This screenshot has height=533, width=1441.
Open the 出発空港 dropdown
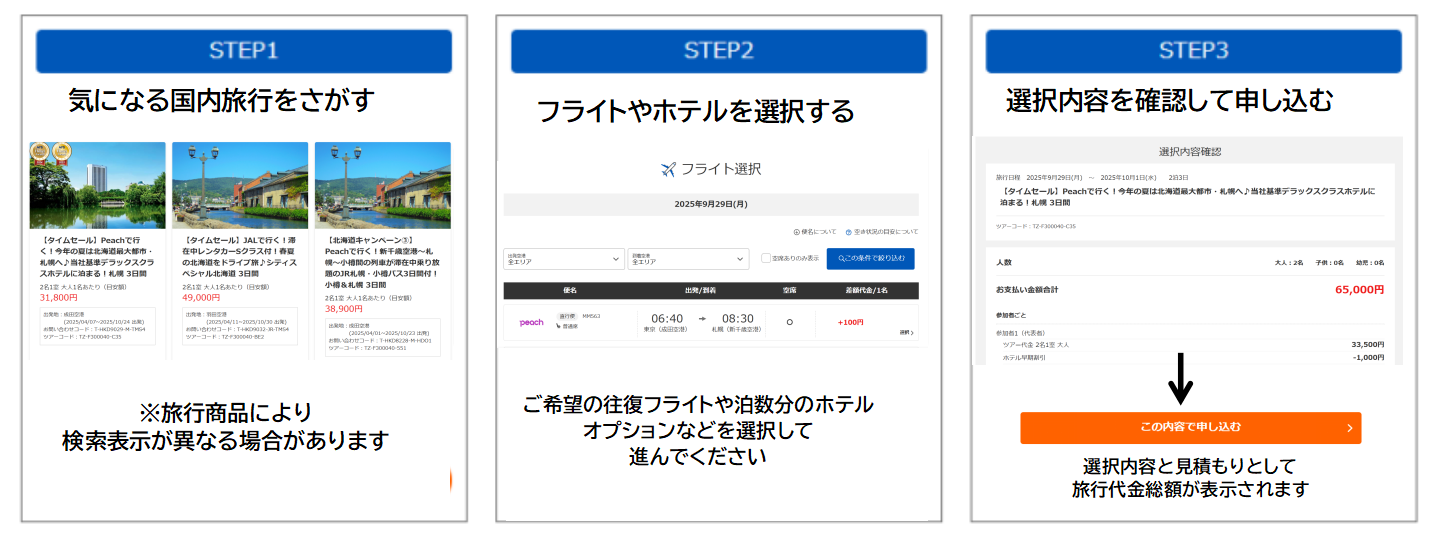pos(563,258)
